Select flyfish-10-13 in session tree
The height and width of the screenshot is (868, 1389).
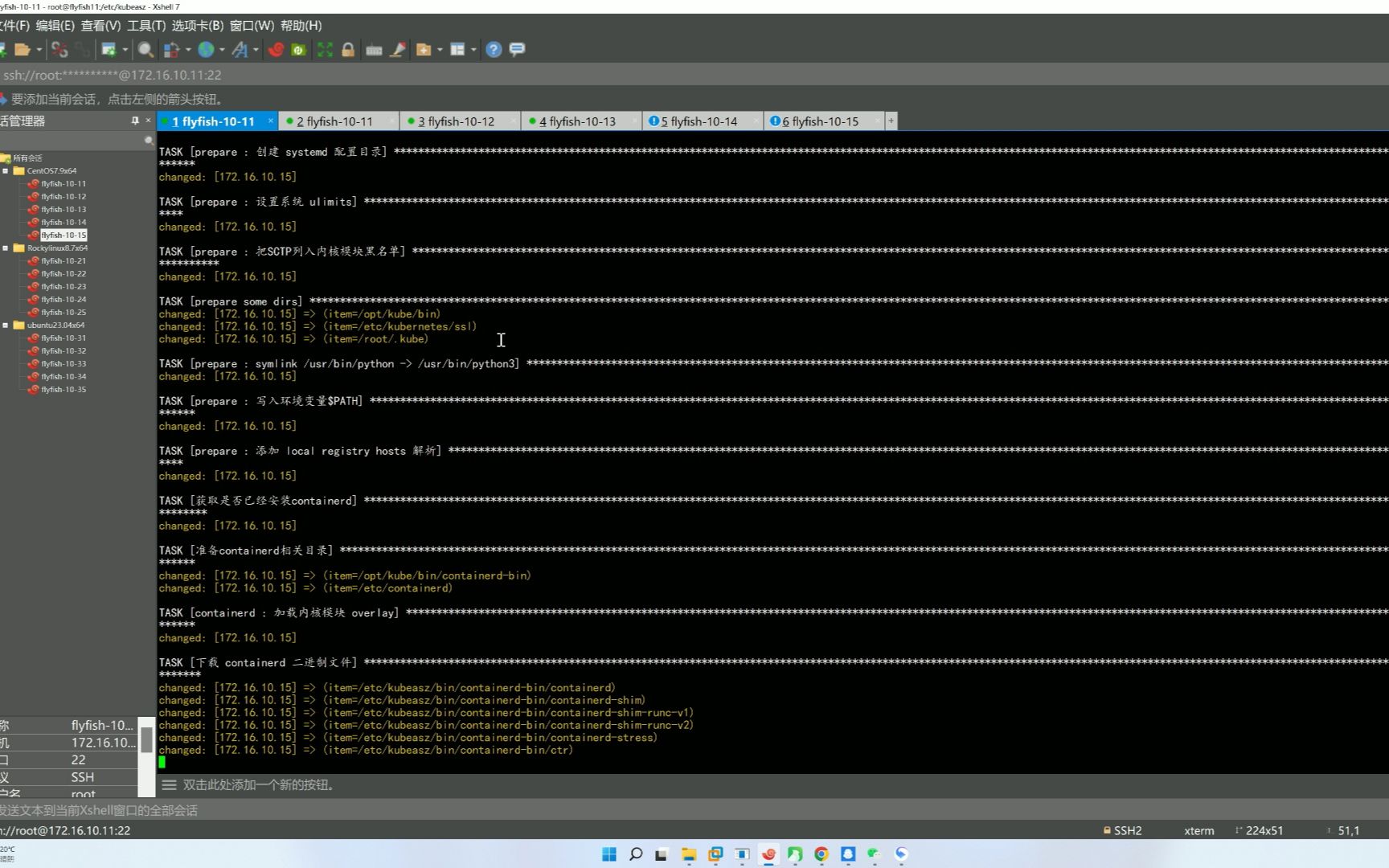[64, 209]
